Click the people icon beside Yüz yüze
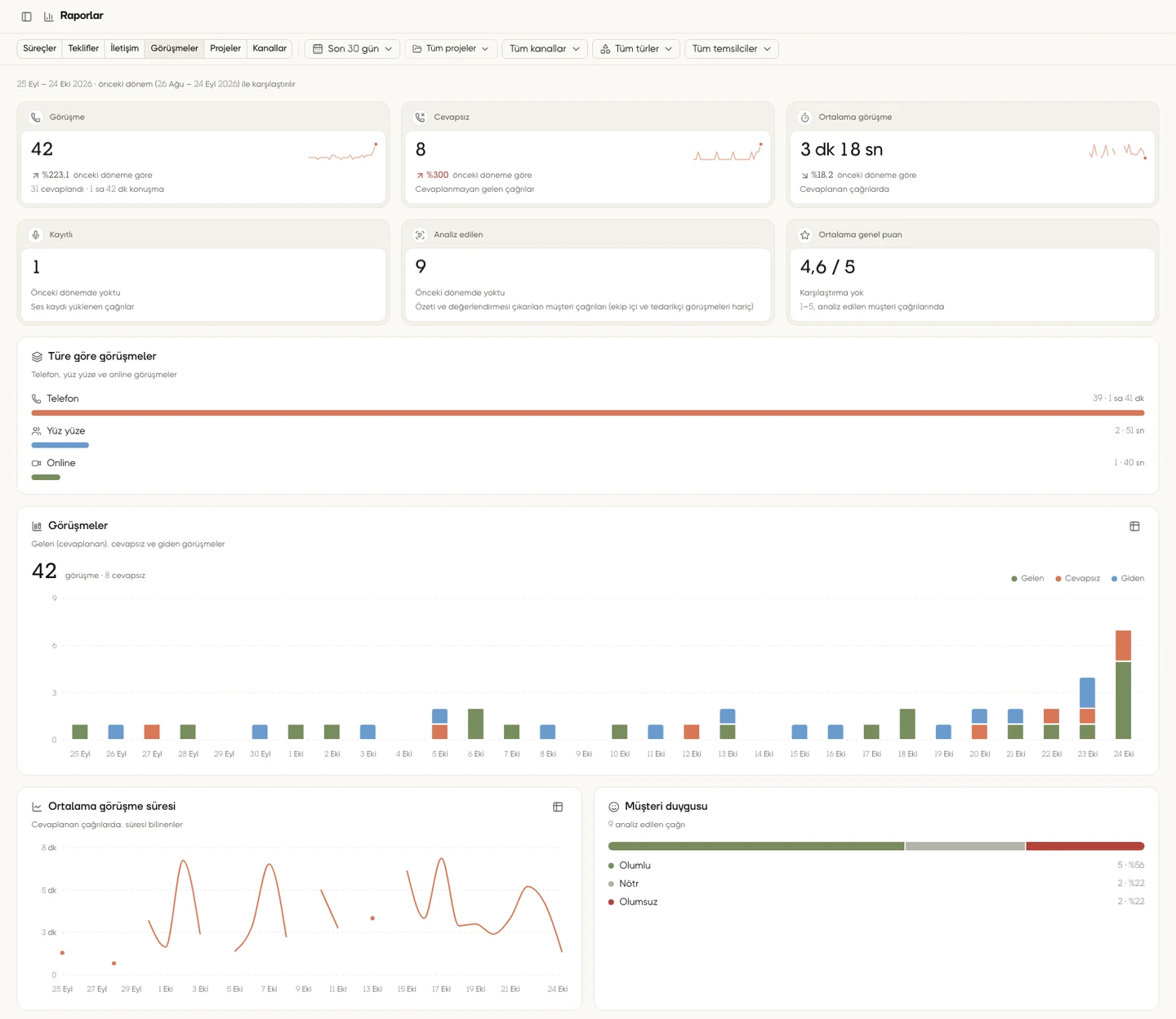The width and height of the screenshot is (1176, 1019). coord(36,430)
